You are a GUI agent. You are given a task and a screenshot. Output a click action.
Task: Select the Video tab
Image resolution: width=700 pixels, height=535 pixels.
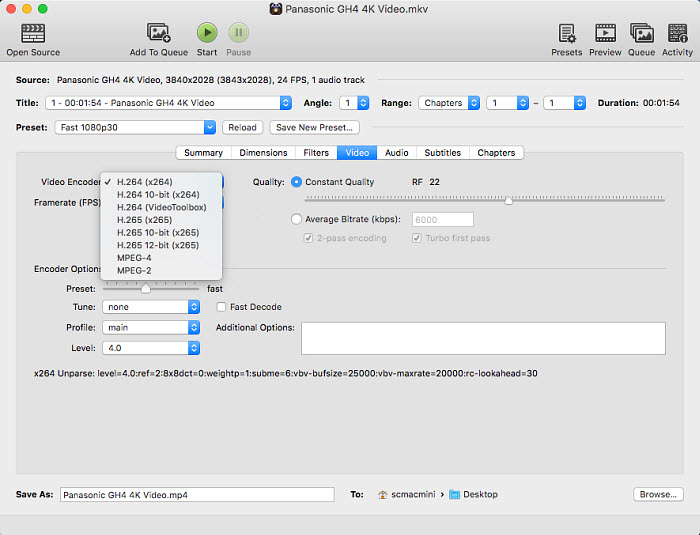click(x=357, y=153)
